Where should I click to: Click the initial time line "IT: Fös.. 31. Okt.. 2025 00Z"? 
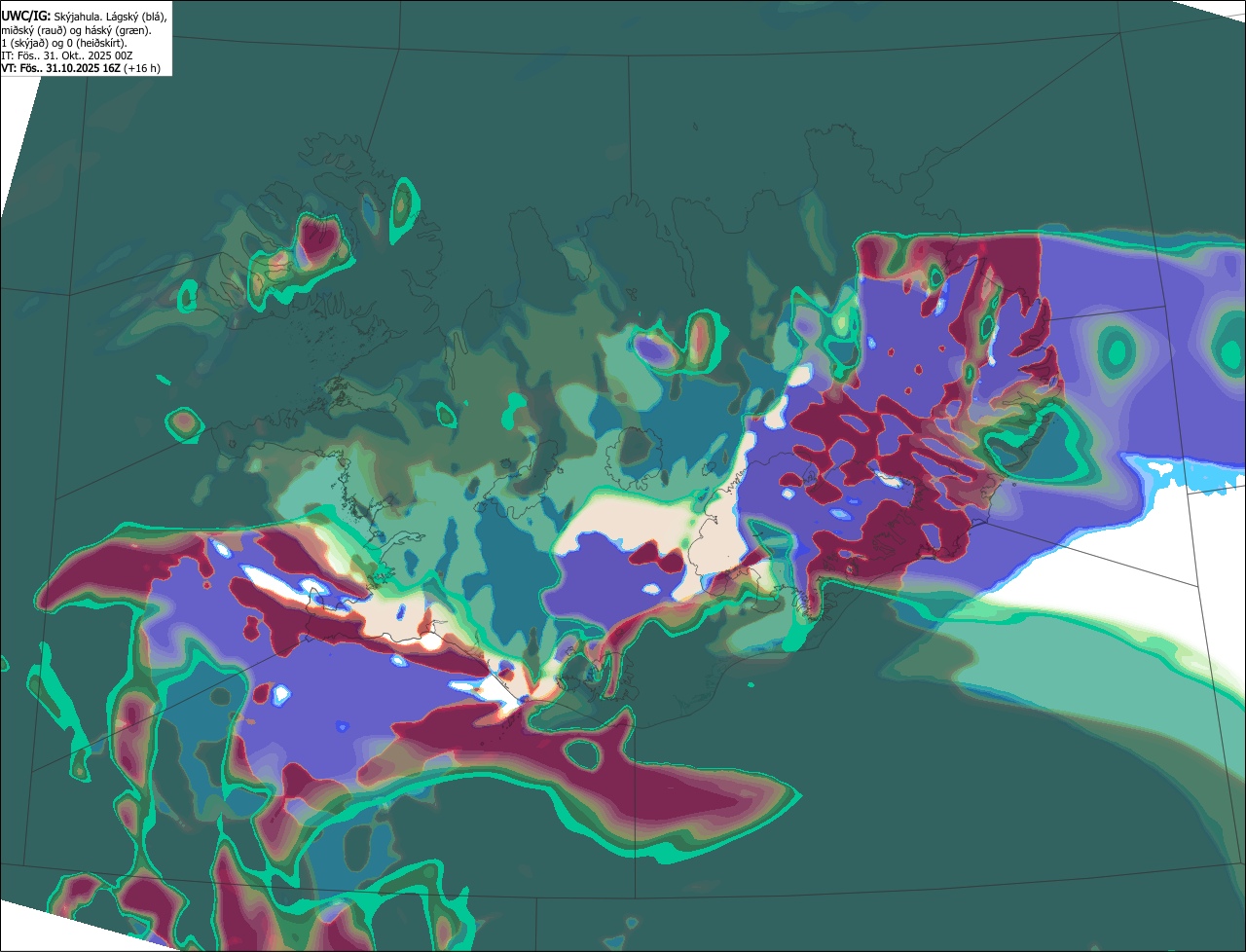[x=67, y=55]
